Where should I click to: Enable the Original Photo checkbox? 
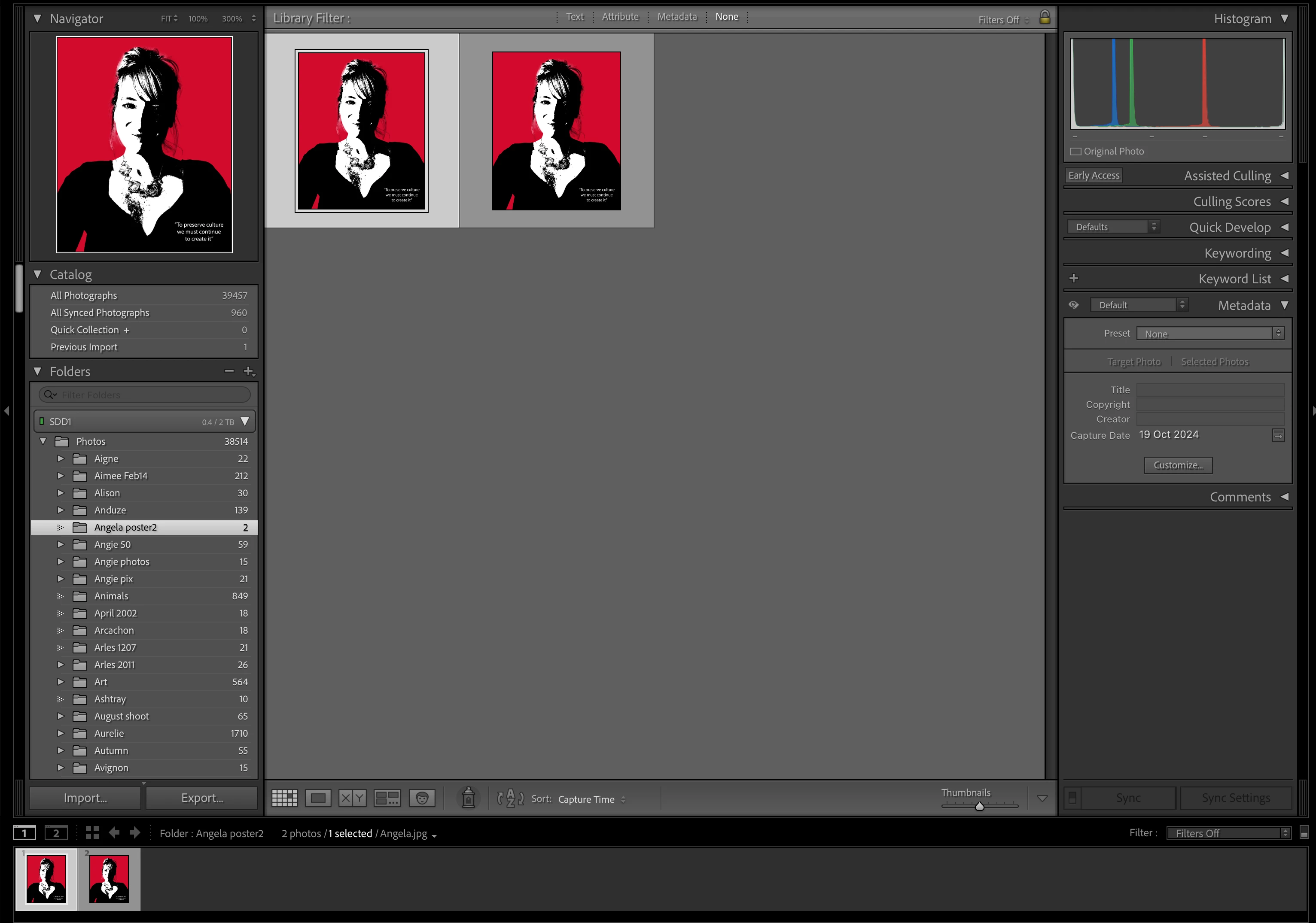coord(1076,151)
